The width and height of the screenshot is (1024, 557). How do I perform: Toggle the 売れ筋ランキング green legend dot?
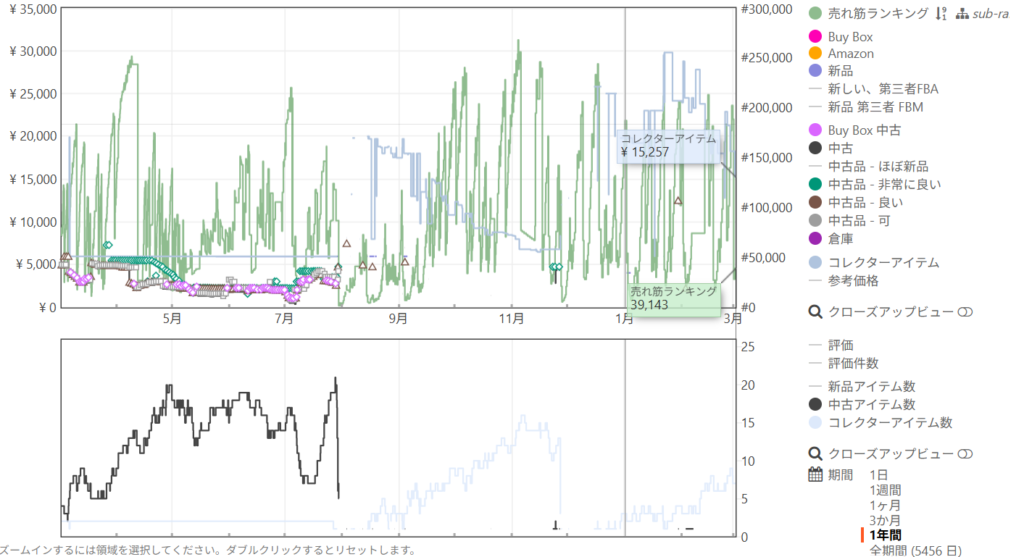(815, 14)
